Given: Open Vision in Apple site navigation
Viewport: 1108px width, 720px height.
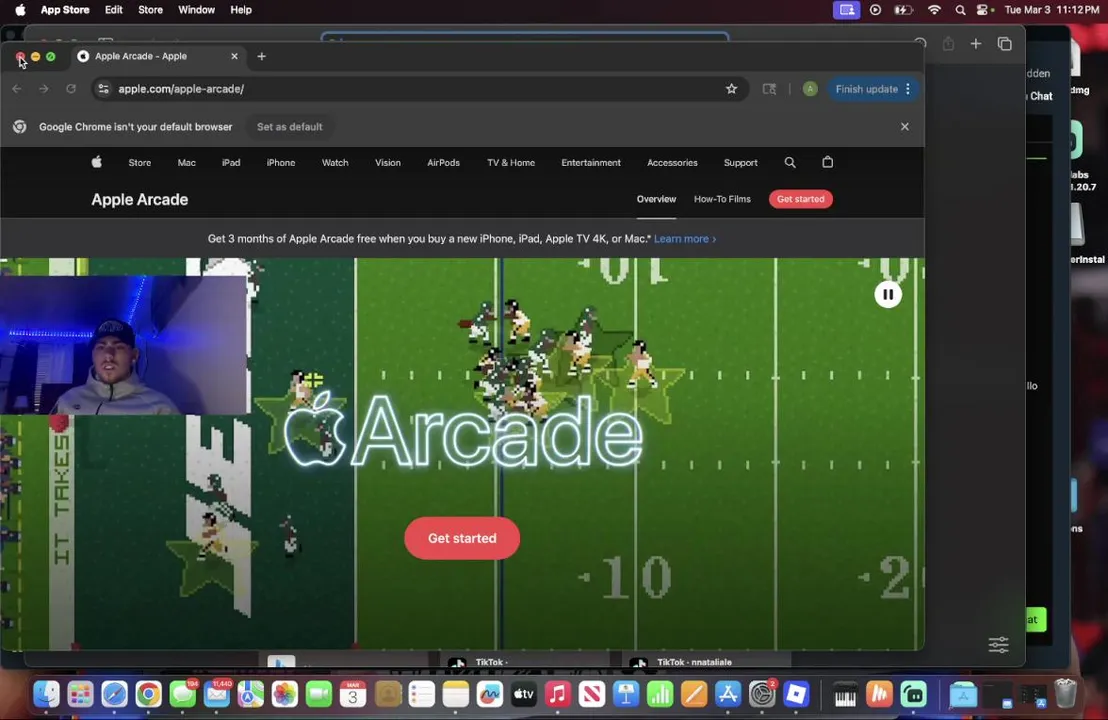Looking at the screenshot, I should coord(388,163).
